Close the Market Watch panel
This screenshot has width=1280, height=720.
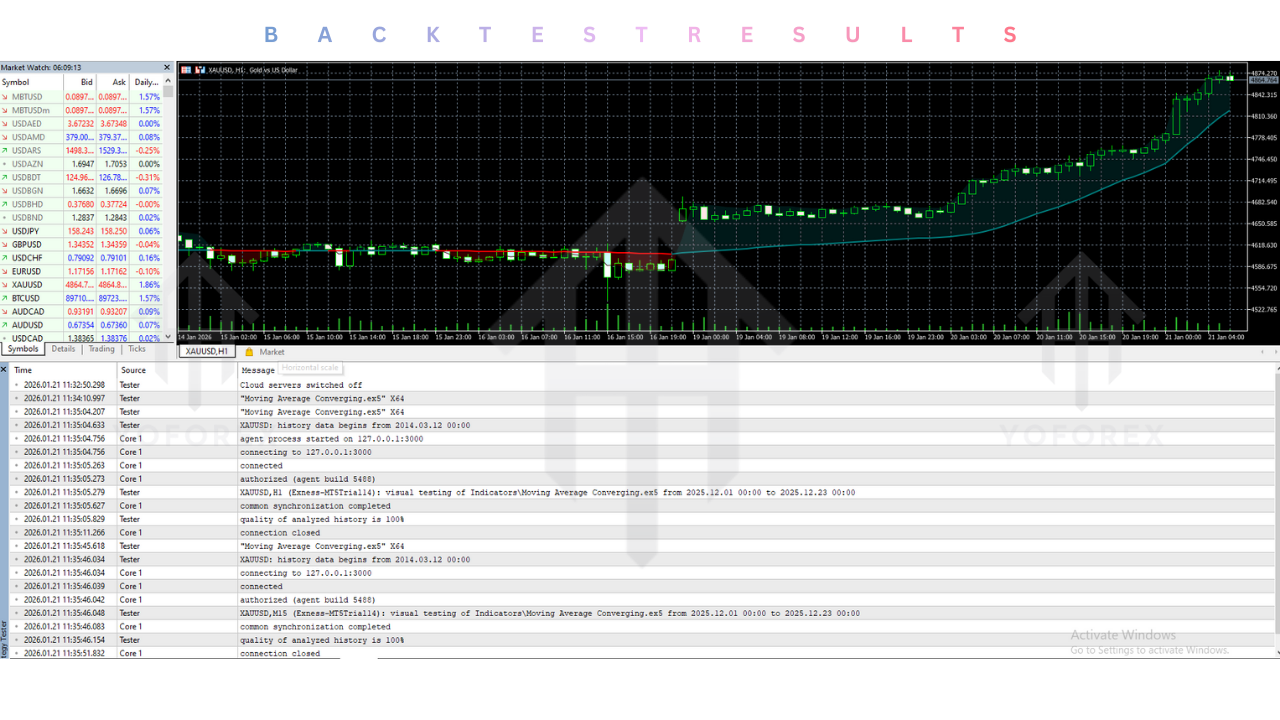[x=166, y=67]
